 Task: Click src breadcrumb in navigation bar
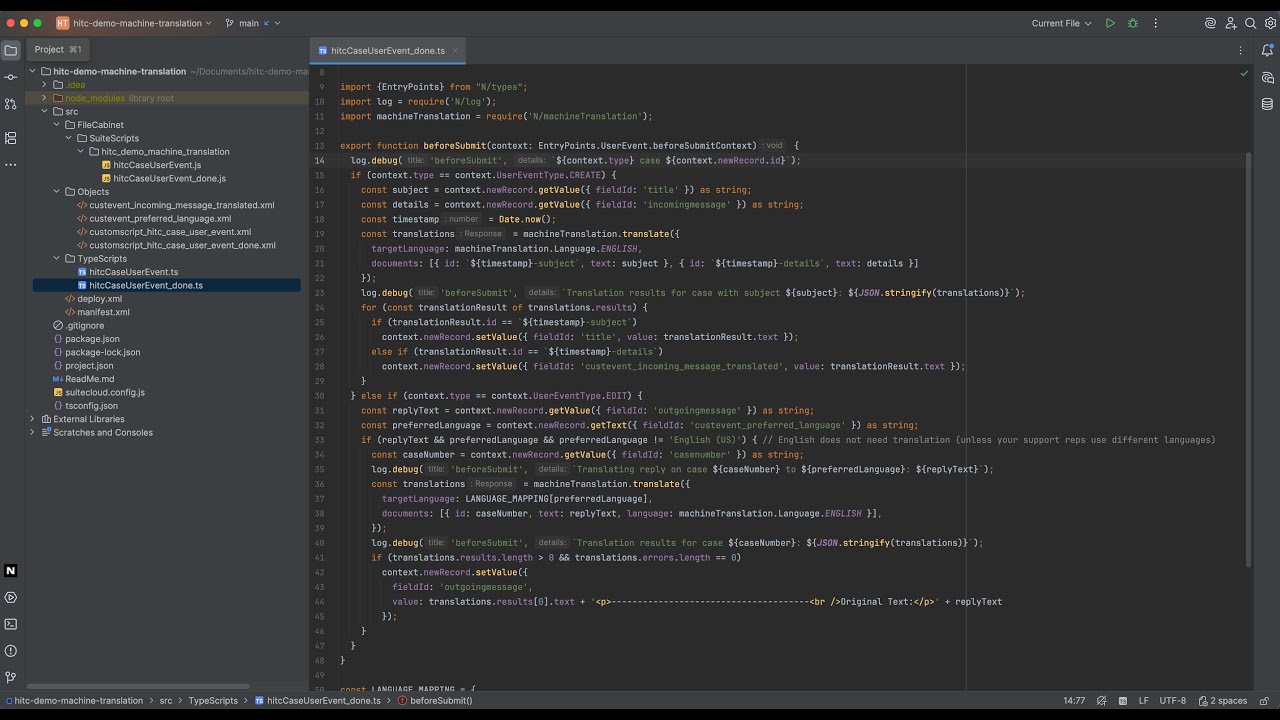click(x=166, y=701)
